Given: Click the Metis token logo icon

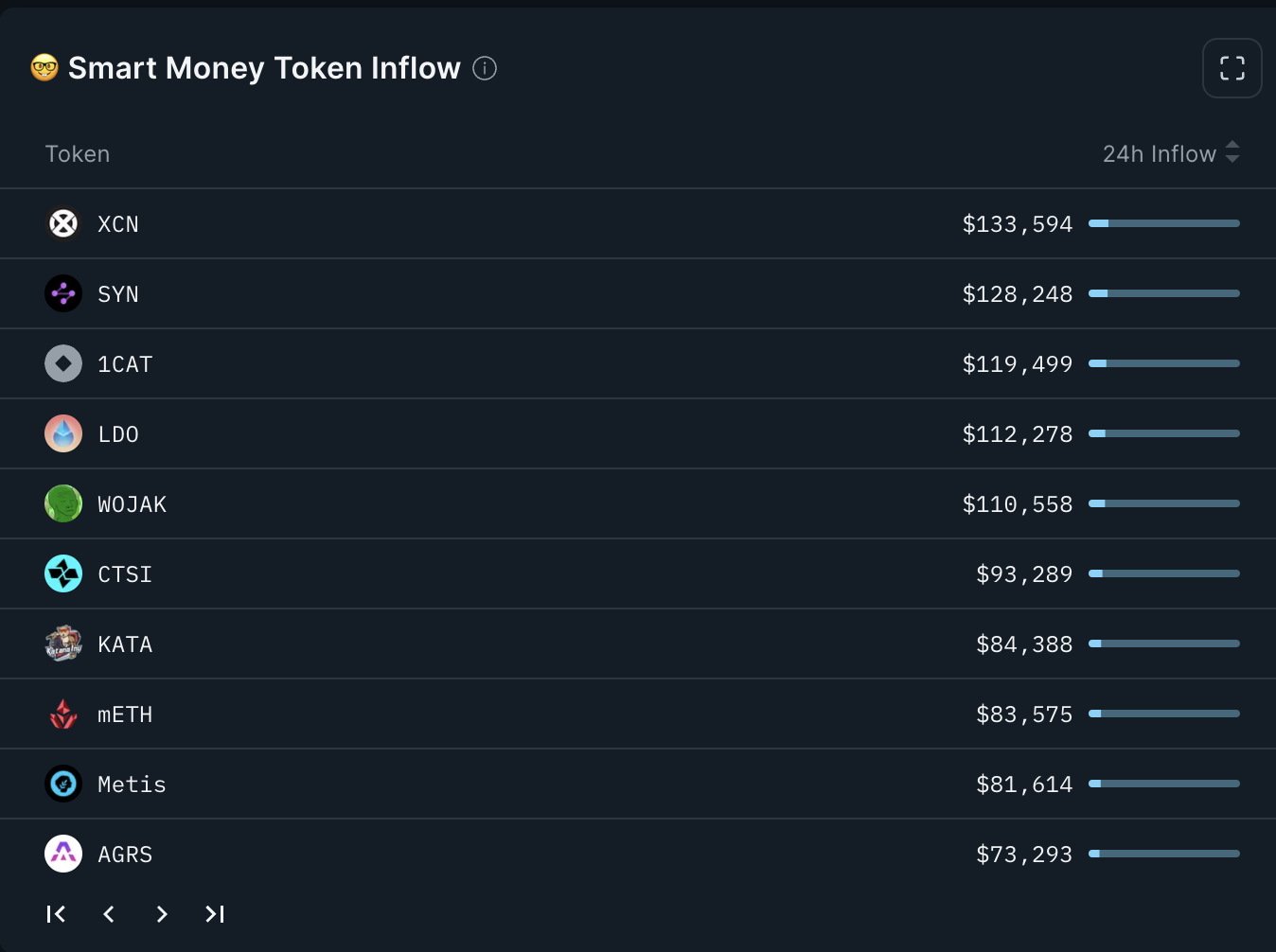Looking at the screenshot, I should [63, 785].
